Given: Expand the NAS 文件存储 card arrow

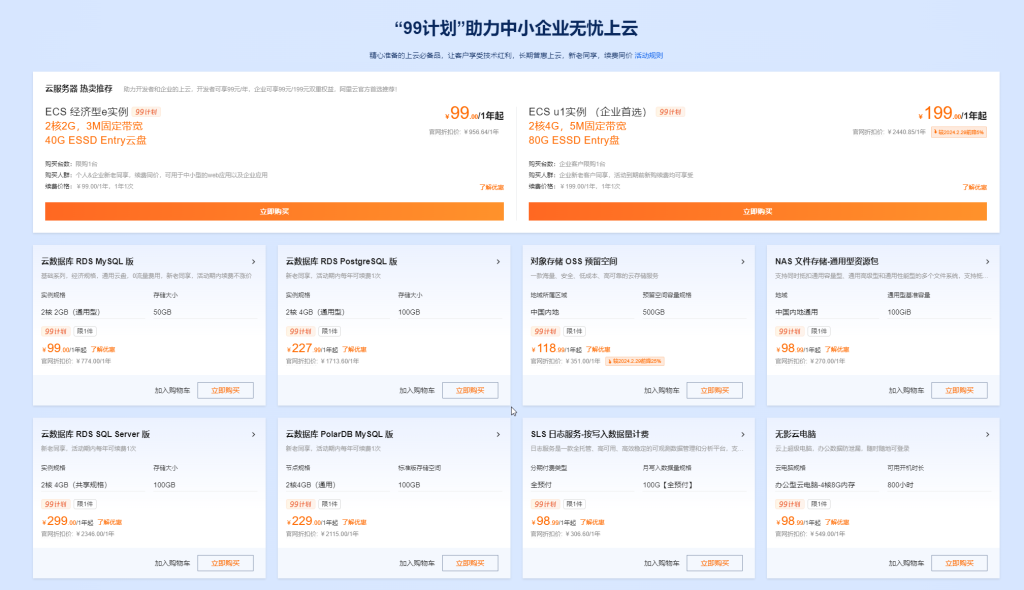Looking at the screenshot, I should [x=987, y=262].
